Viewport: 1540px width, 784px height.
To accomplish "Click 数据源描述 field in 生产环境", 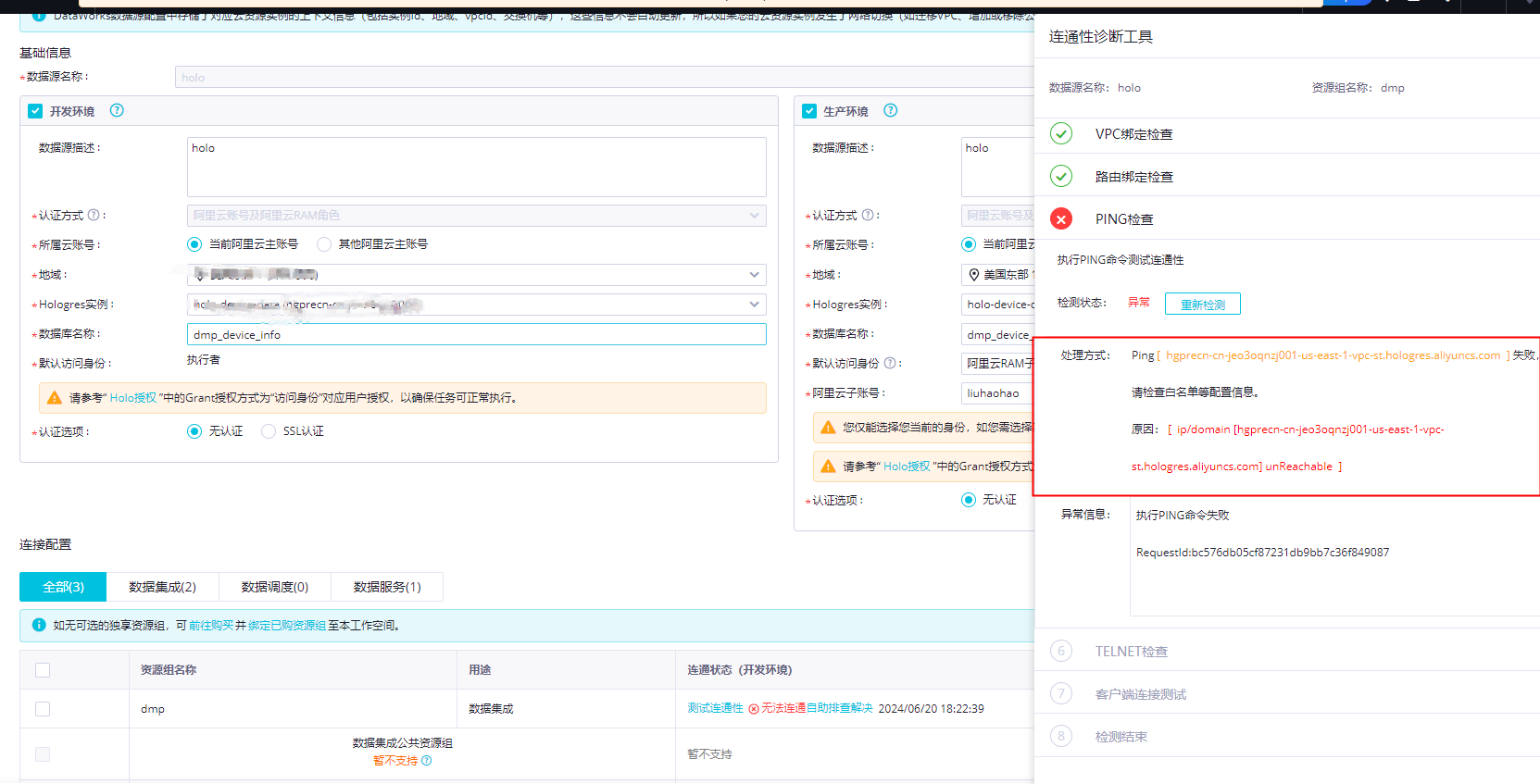I will pos(998,167).
